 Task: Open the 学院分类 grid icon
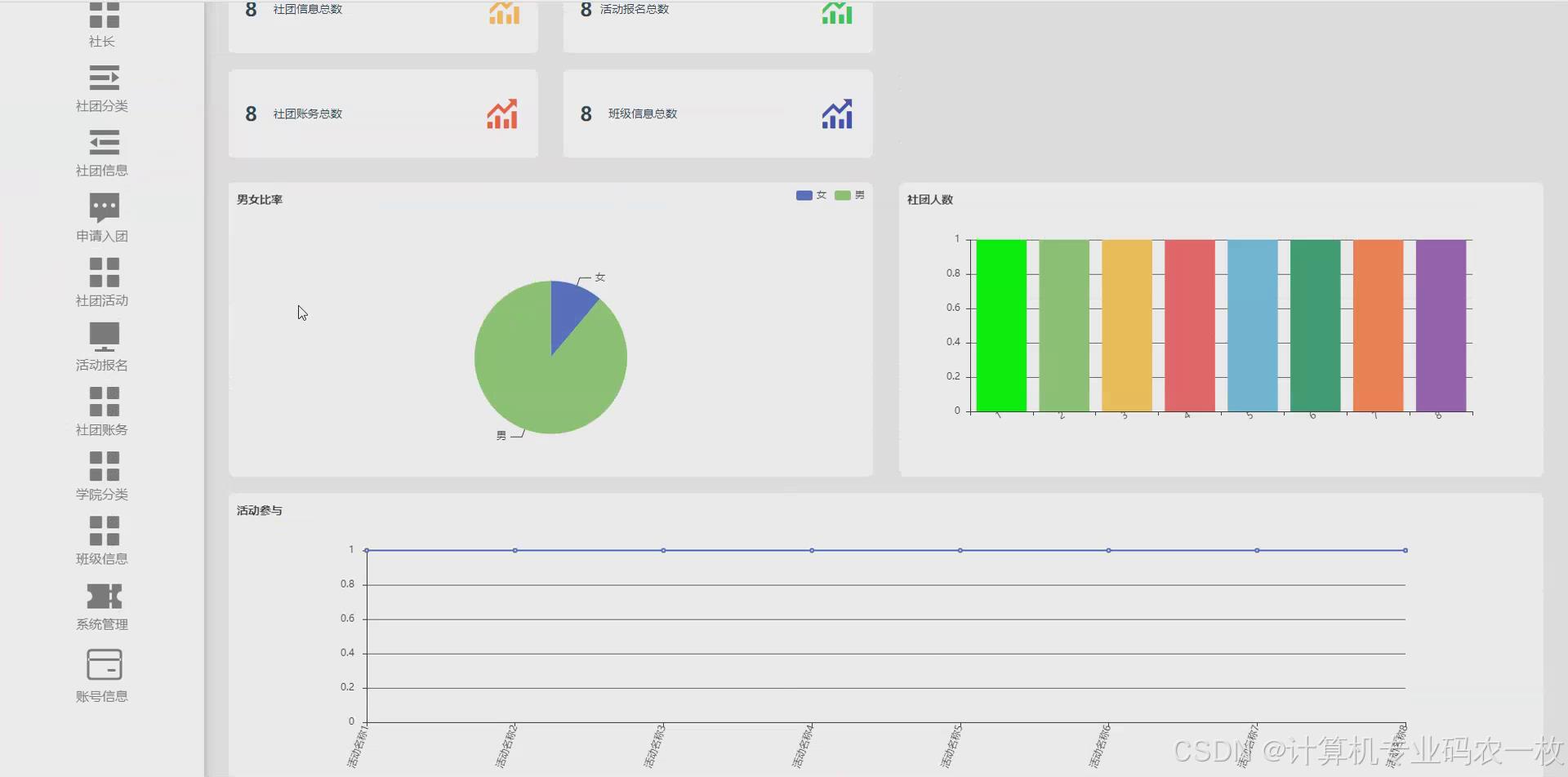tap(104, 465)
